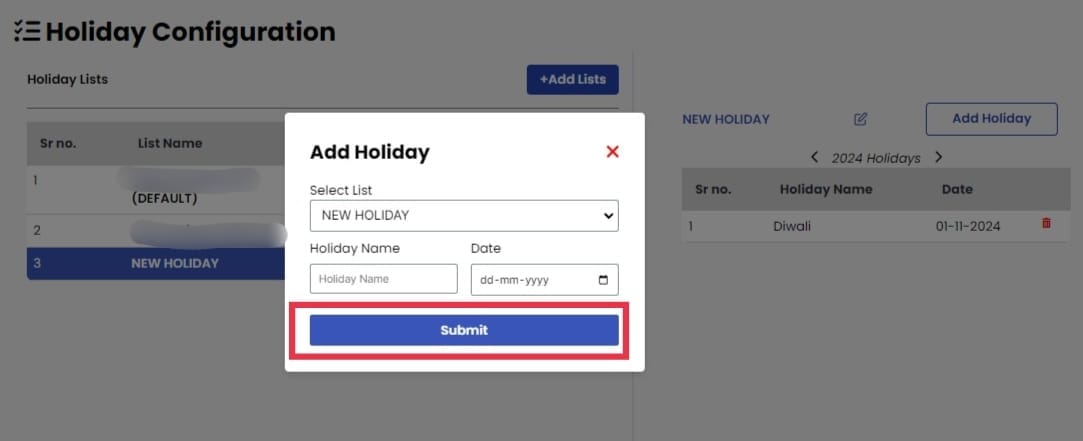Image resolution: width=1083 pixels, height=441 pixels.
Task: Select the second holiday list row
Action: coord(156,231)
